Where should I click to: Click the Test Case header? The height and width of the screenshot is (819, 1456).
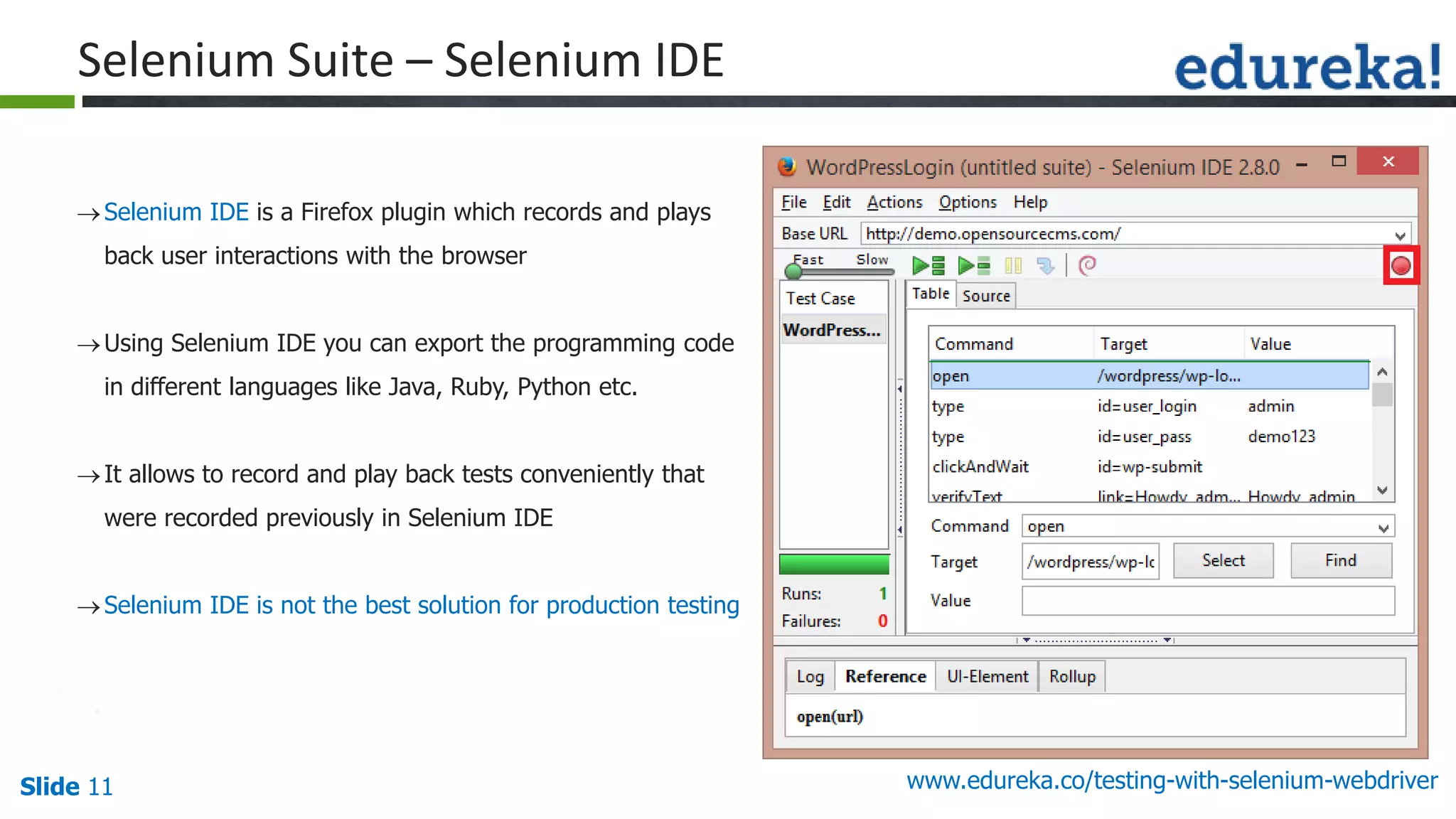point(834,299)
